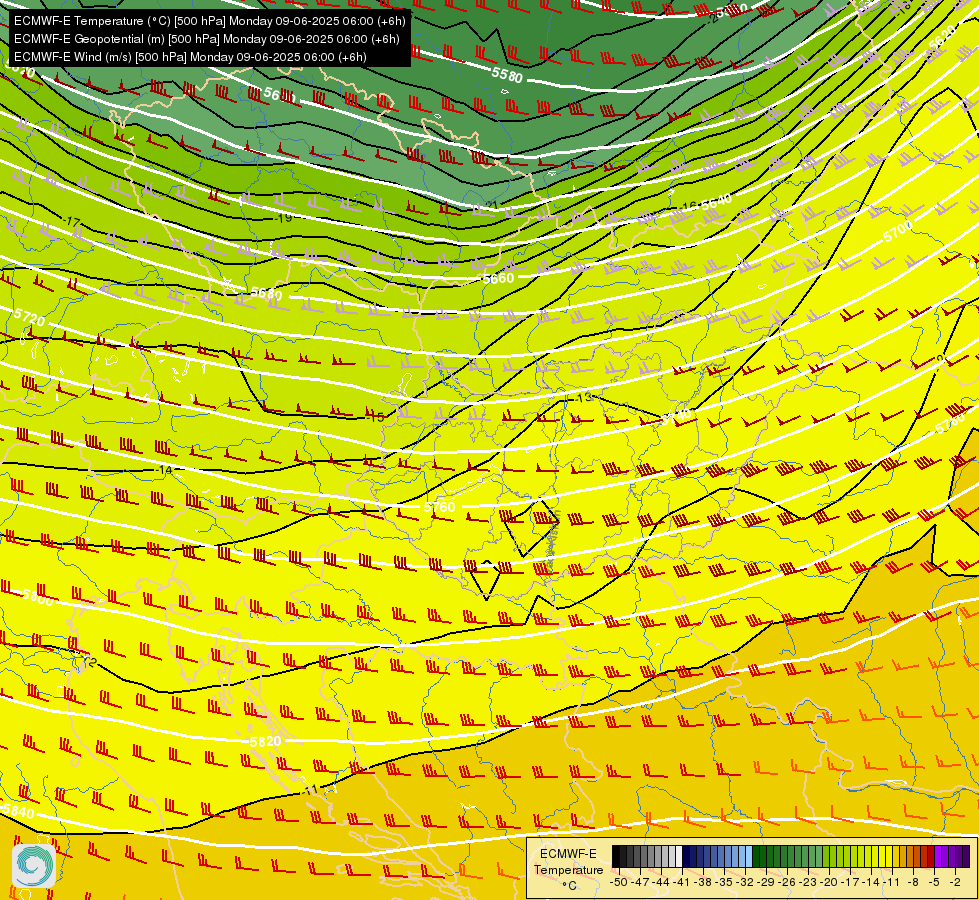Click the -41 color scale tick label
Viewport: 979px width, 900px height.
coord(682,882)
